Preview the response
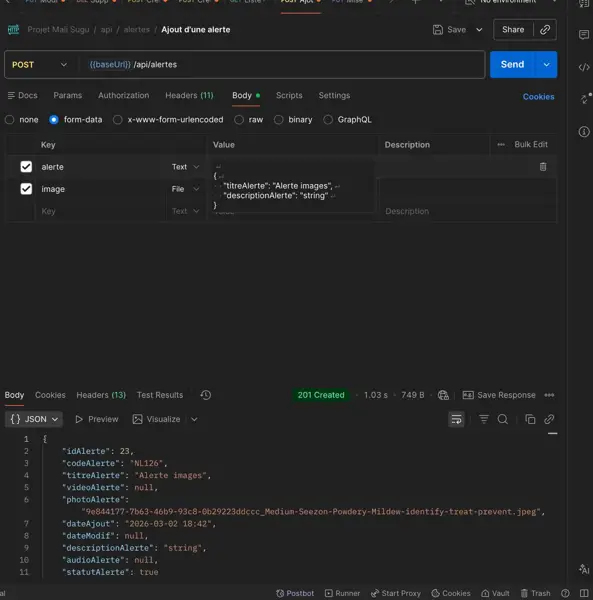Viewport: 593px width, 600px height. pyautogui.click(x=97, y=419)
